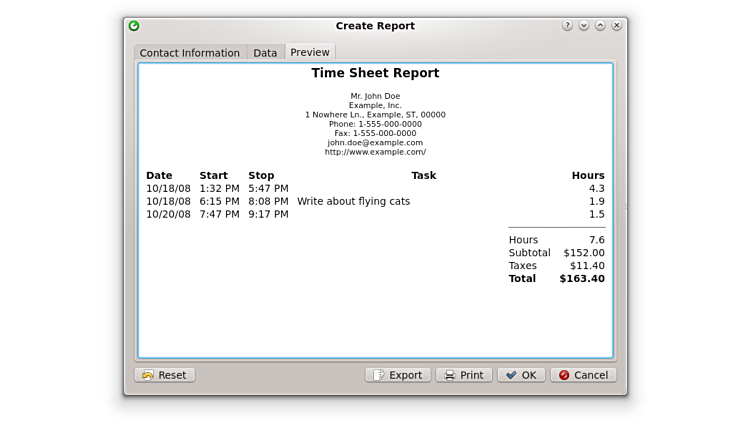The image size is (752, 423).
Task: Click the question mark help button
Action: (x=567, y=26)
